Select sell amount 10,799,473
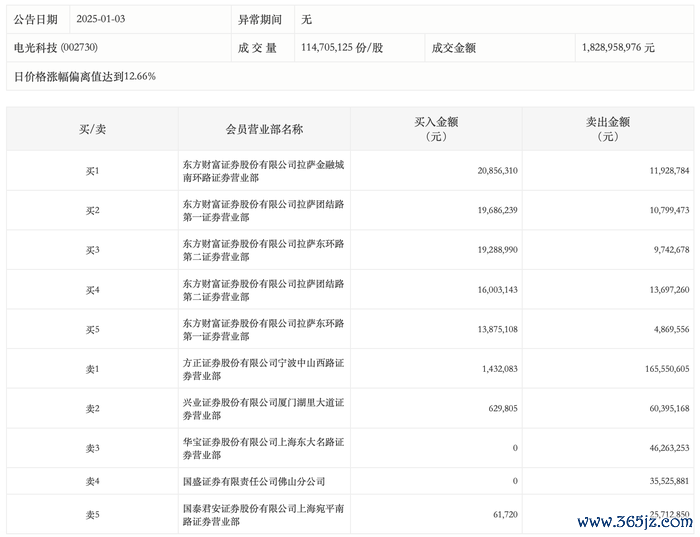Viewport: 700px width, 537px height. pyautogui.click(x=669, y=210)
